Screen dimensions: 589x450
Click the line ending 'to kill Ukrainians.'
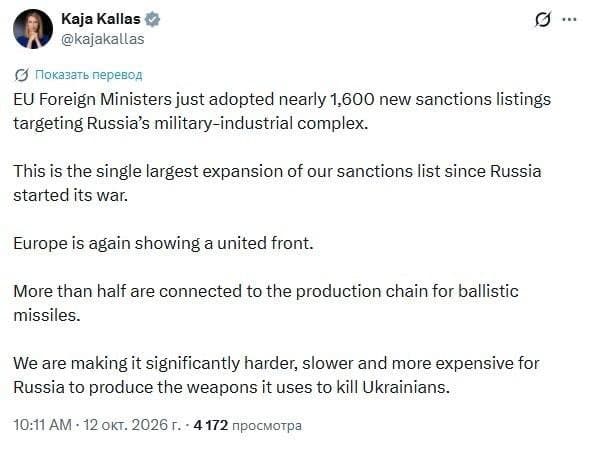click(x=231, y=387)
